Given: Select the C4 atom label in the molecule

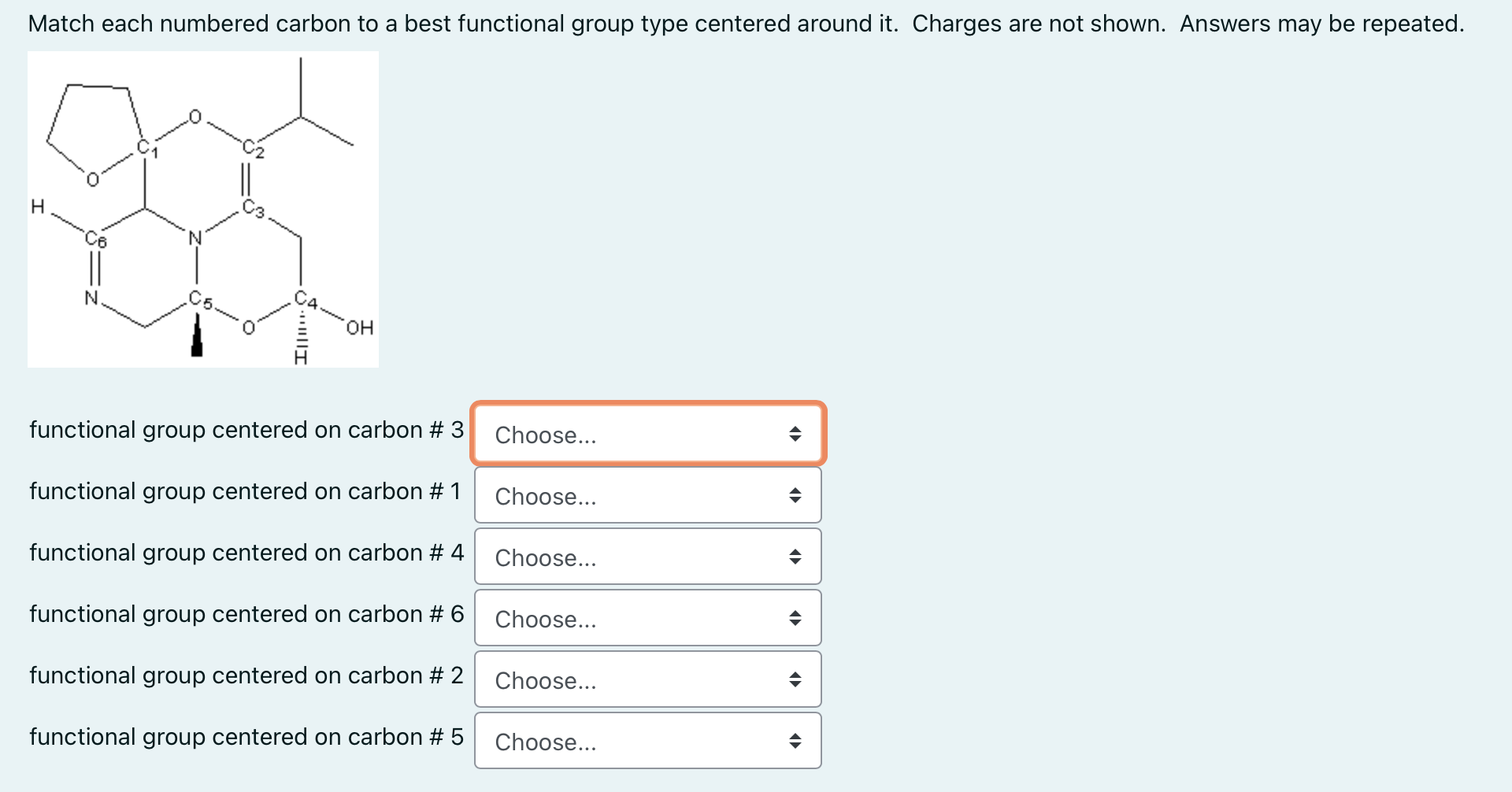Looking at the screenshot, I should click(306, 300).
